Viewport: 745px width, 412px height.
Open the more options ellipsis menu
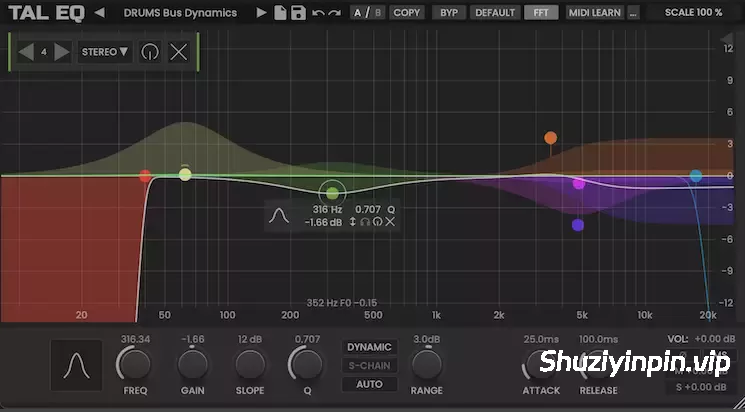(x=633, y=13)
